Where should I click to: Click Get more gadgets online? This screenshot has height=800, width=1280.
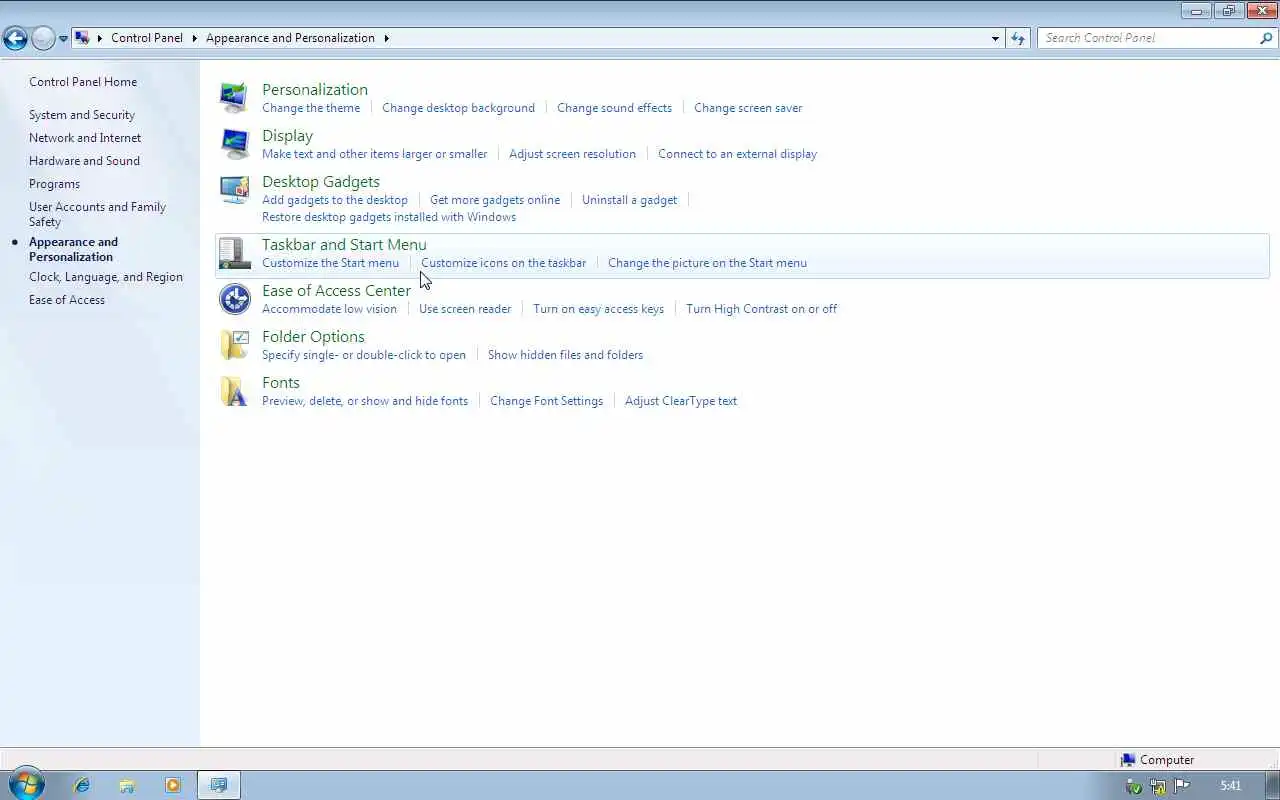(x=495, y=200)
